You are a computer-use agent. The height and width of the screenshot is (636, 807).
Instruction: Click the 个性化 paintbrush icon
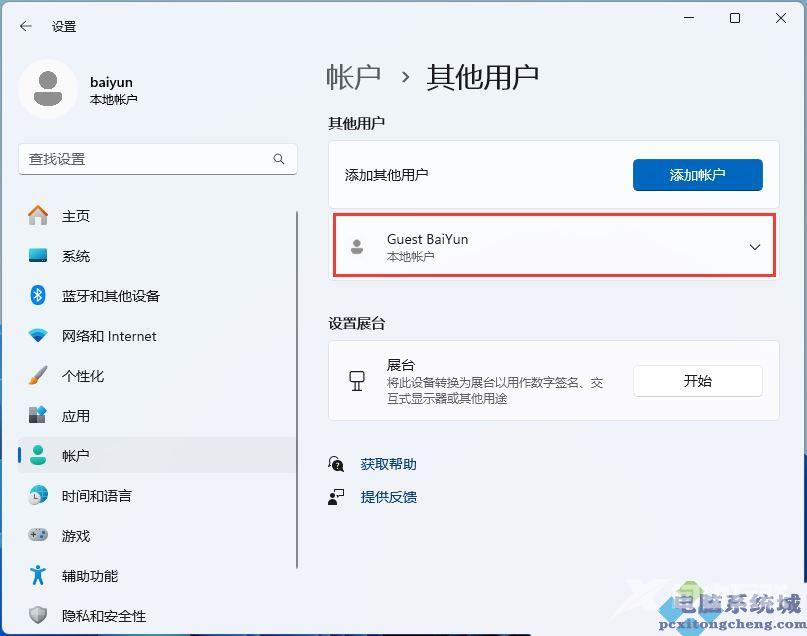coord(38,376)
